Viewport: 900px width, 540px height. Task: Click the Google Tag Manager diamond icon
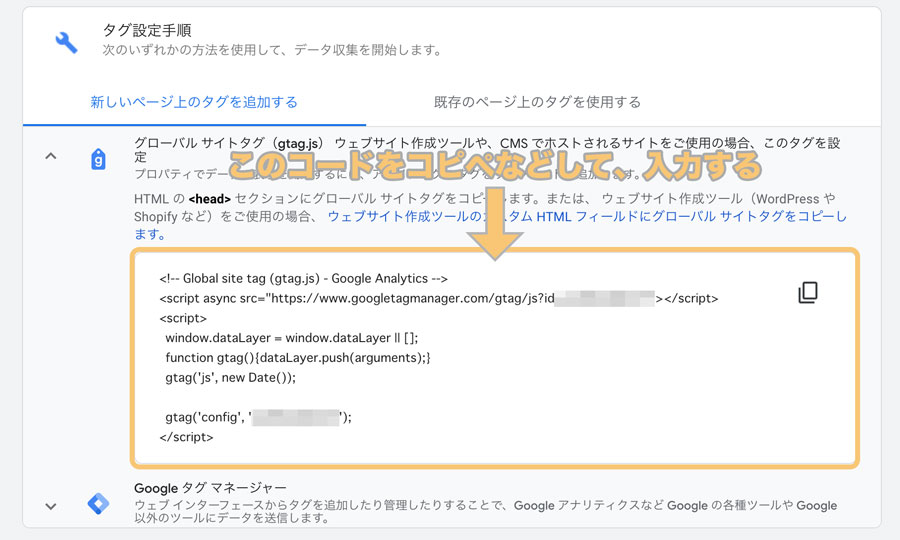[x=98, y=503]
